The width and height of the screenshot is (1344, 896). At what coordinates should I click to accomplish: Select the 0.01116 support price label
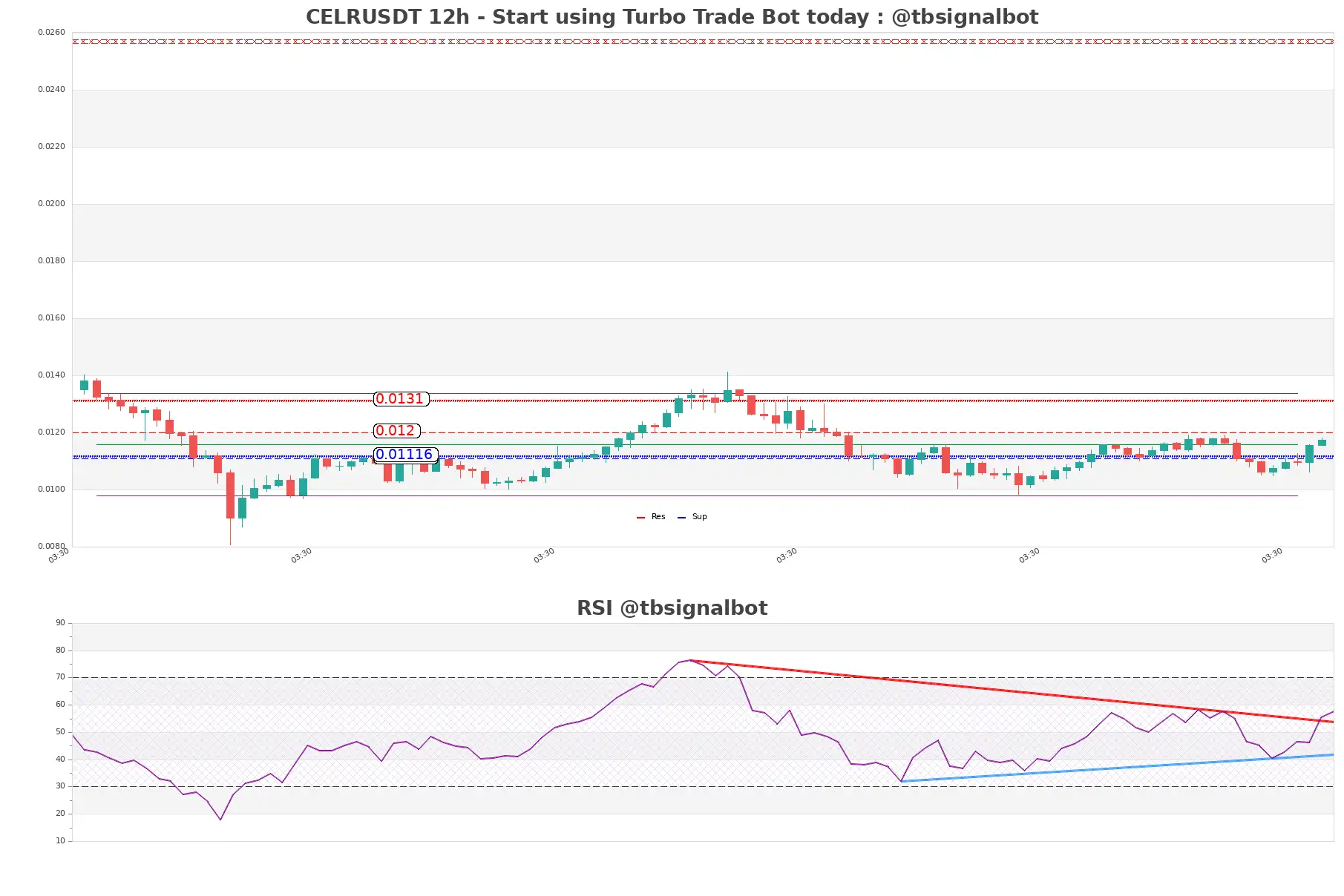(404, 455)
